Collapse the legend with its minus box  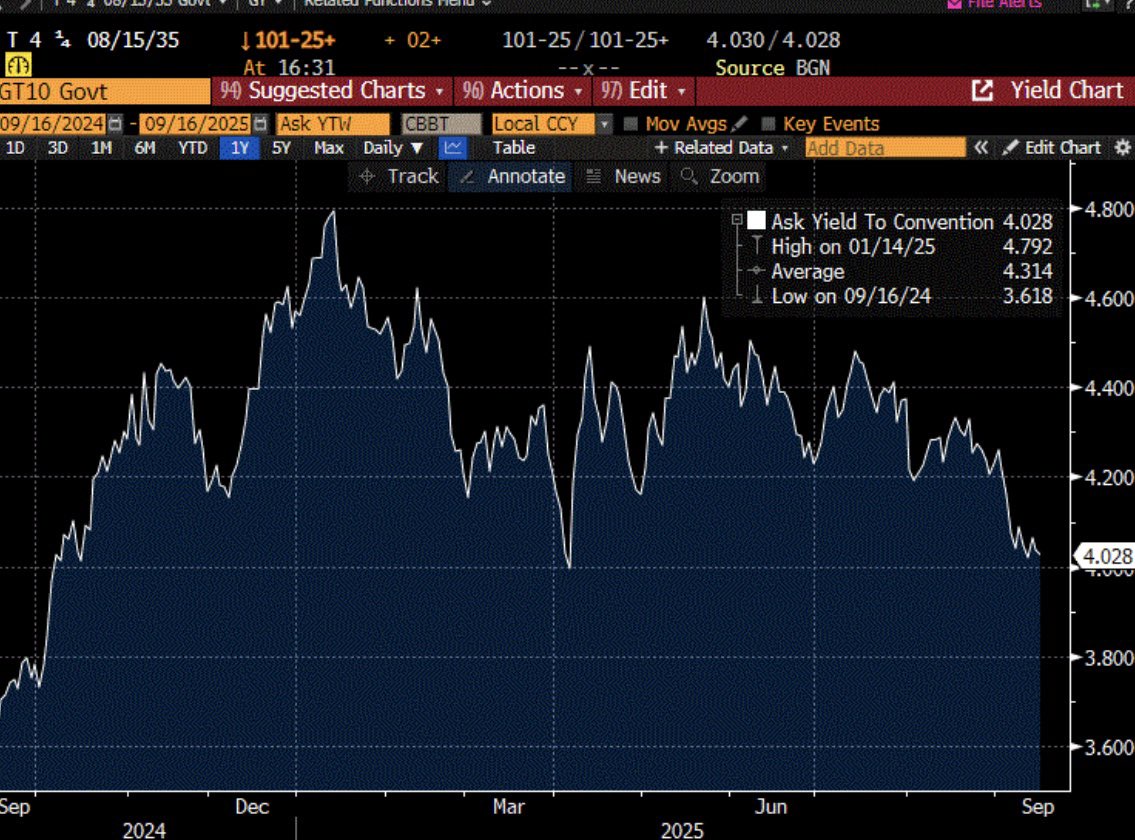pyautogui.click(x=737, y=221)
